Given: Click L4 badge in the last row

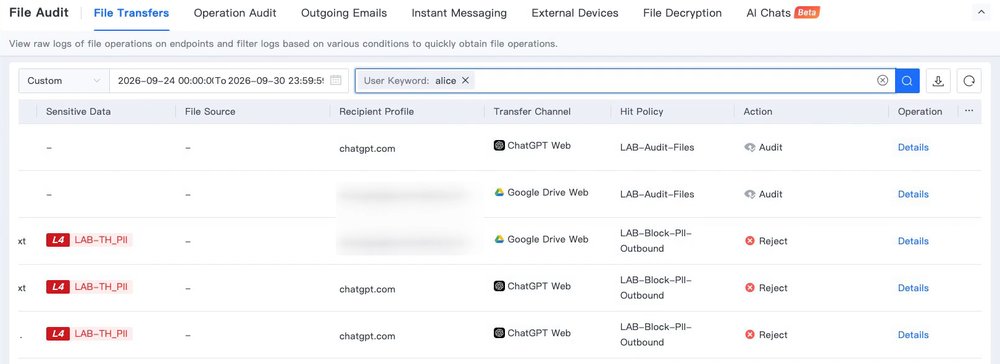Looking at the screenshot, I should click(57, 333).
